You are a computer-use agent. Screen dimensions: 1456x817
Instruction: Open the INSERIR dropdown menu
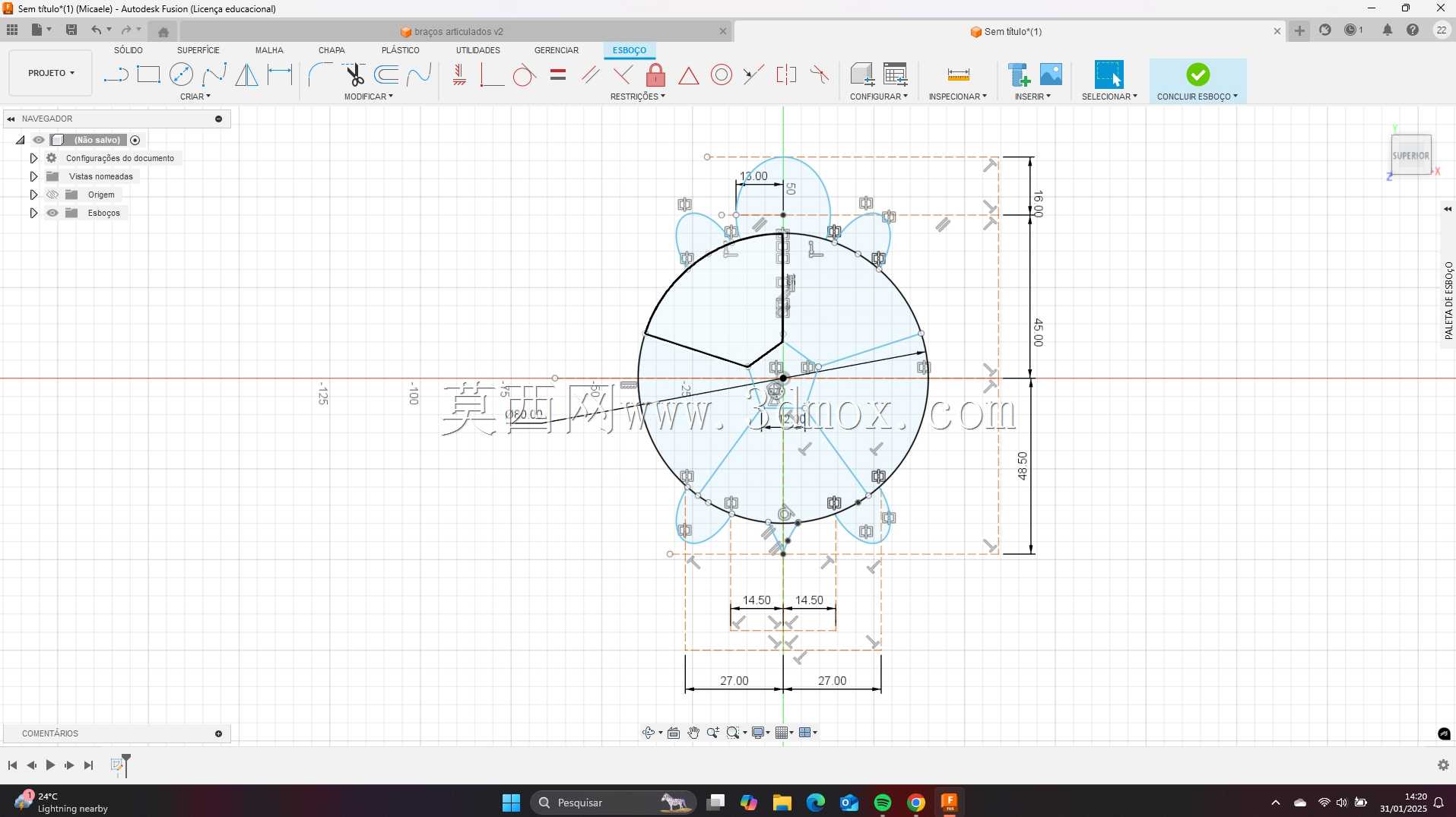click(x=1033, y=97)
